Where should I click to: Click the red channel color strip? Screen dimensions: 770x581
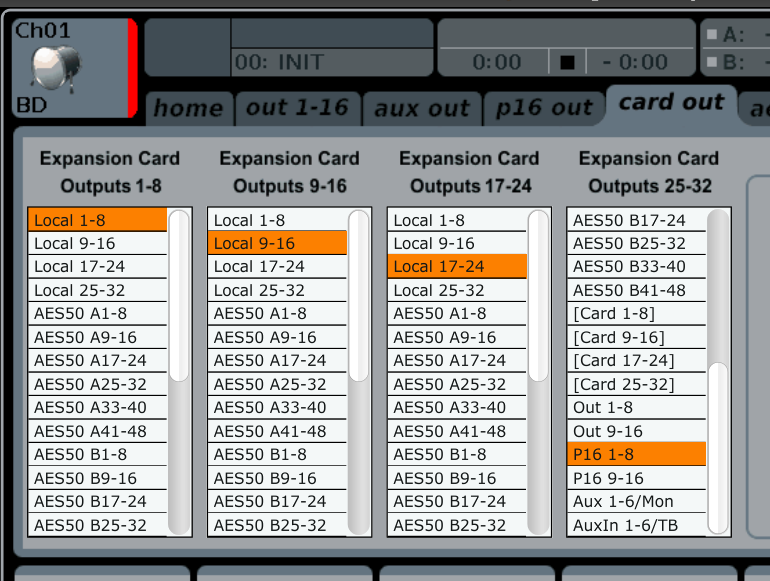pyautogui.click(x=132, y=68)
